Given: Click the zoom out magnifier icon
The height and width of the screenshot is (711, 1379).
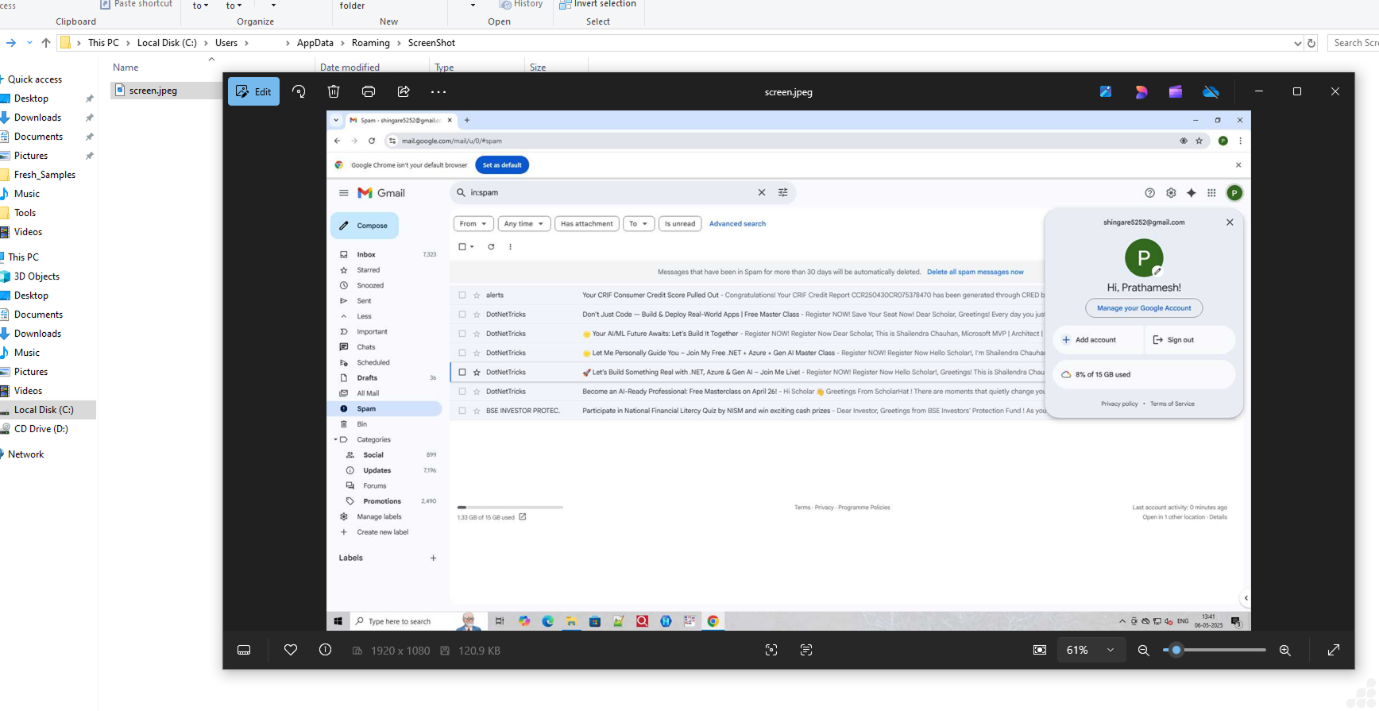Looking at the screenshot, I should [1143, 650].
